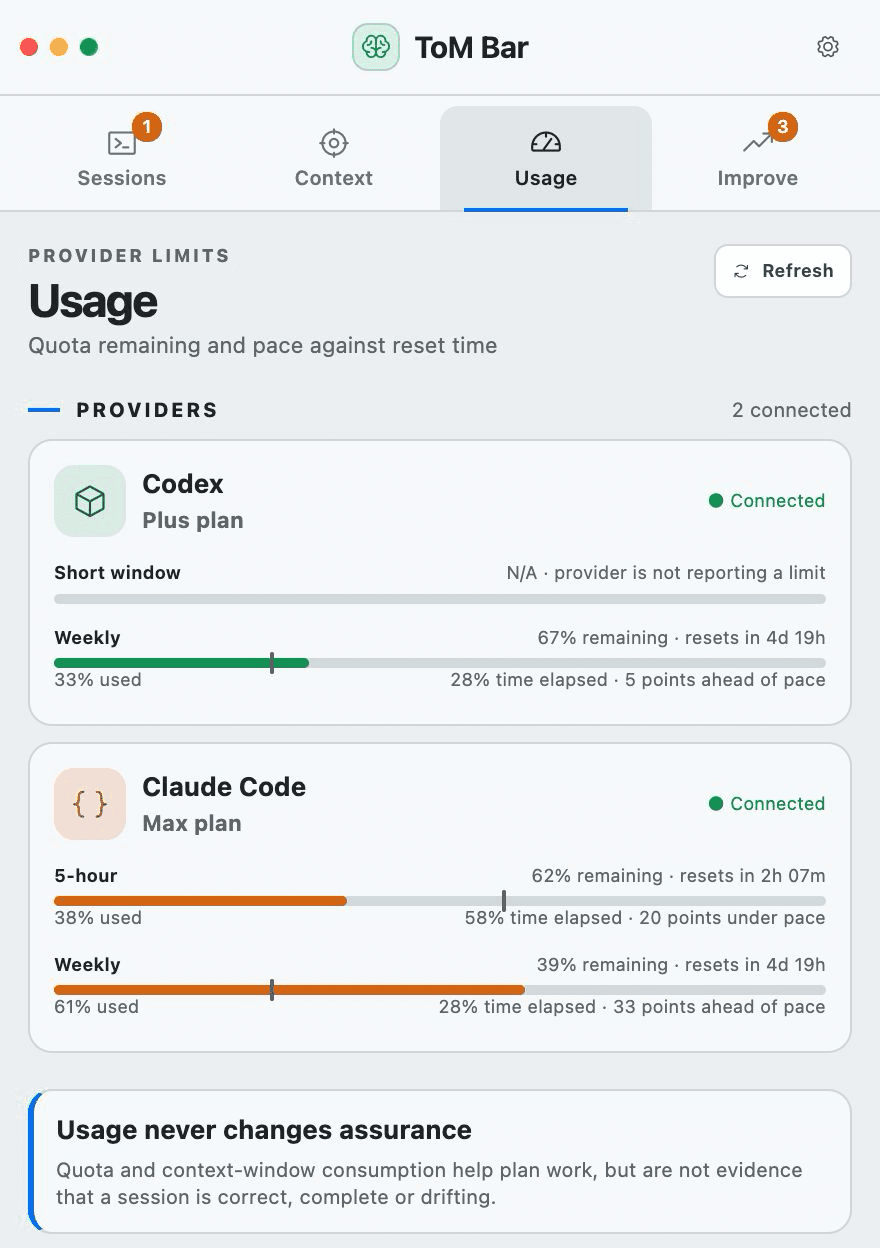The image size is (880, 1248).
Task: Click the 'Plus plan' label
Action: point(193,521)
